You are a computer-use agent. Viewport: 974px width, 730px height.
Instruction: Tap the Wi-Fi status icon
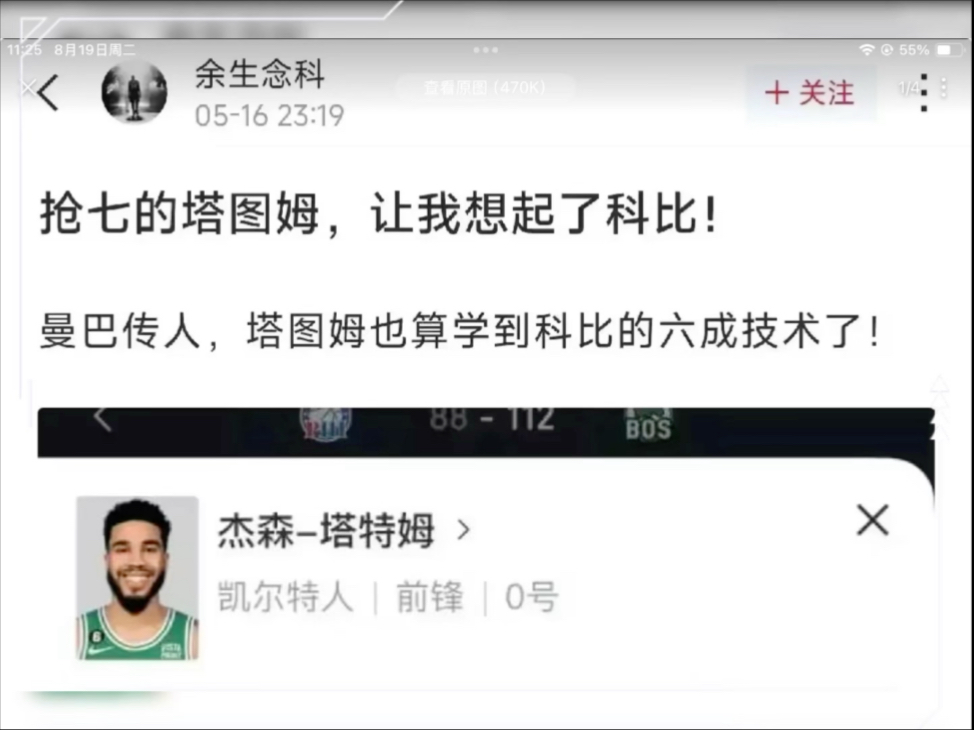pyautogui.click(x=867, y=50)
